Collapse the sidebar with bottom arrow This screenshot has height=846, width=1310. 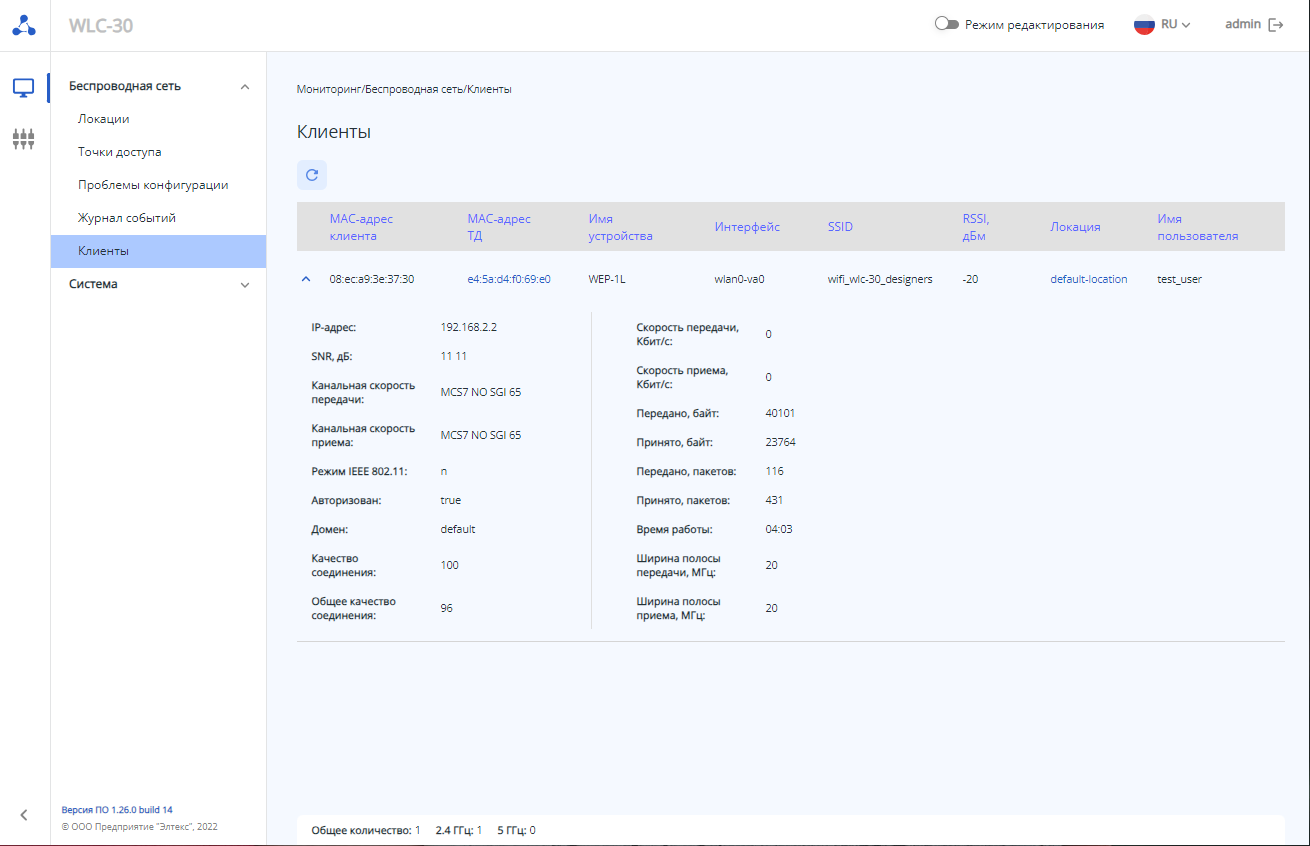click(24, 815)
